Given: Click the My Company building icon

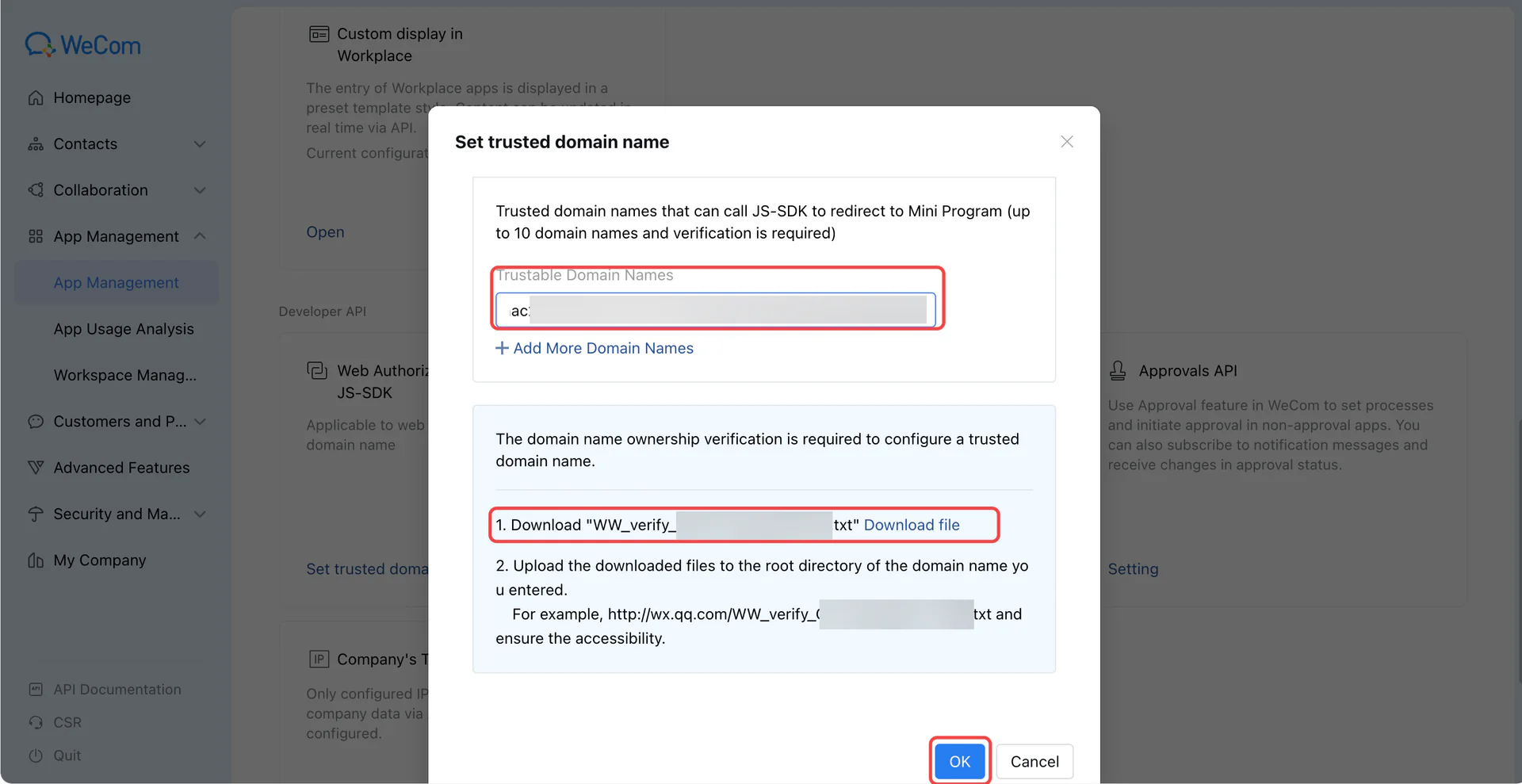Looking at the screenshot, I should 36,560.
